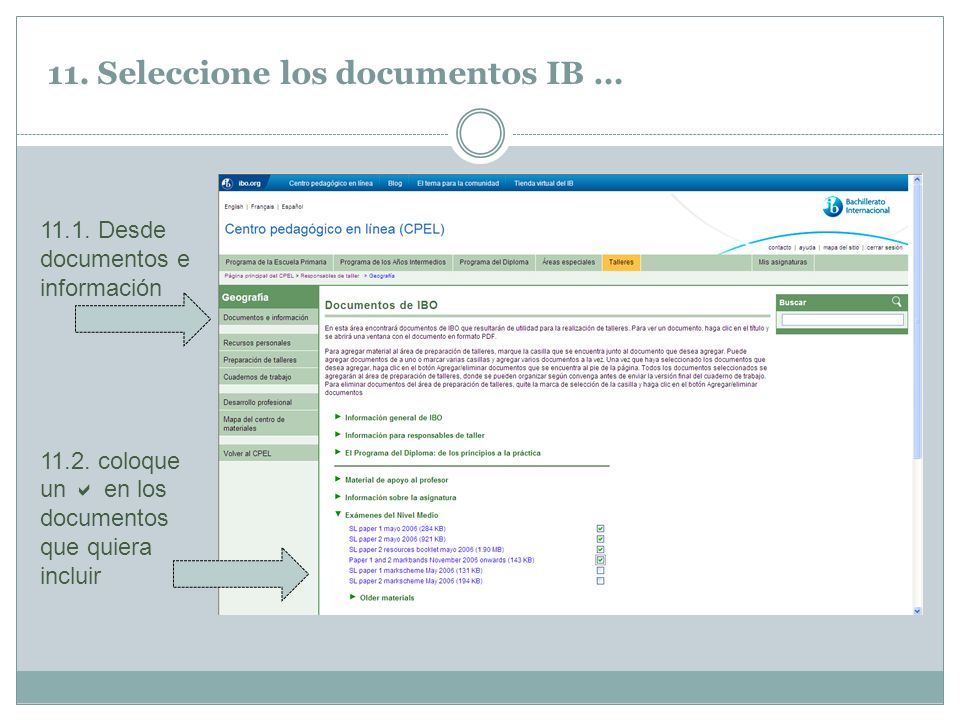Toggle checkbox for Paper 1 and 2 markbands
The image size is (960, 720).
[x=601, y=560]
